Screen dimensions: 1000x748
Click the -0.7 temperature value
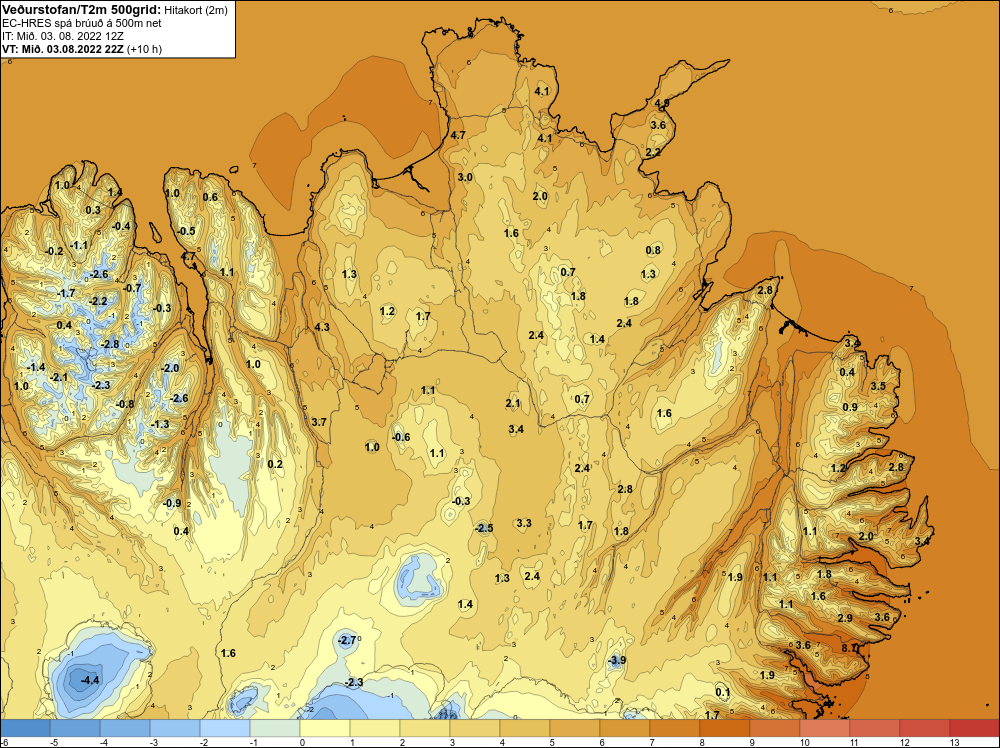click(132, 288)
